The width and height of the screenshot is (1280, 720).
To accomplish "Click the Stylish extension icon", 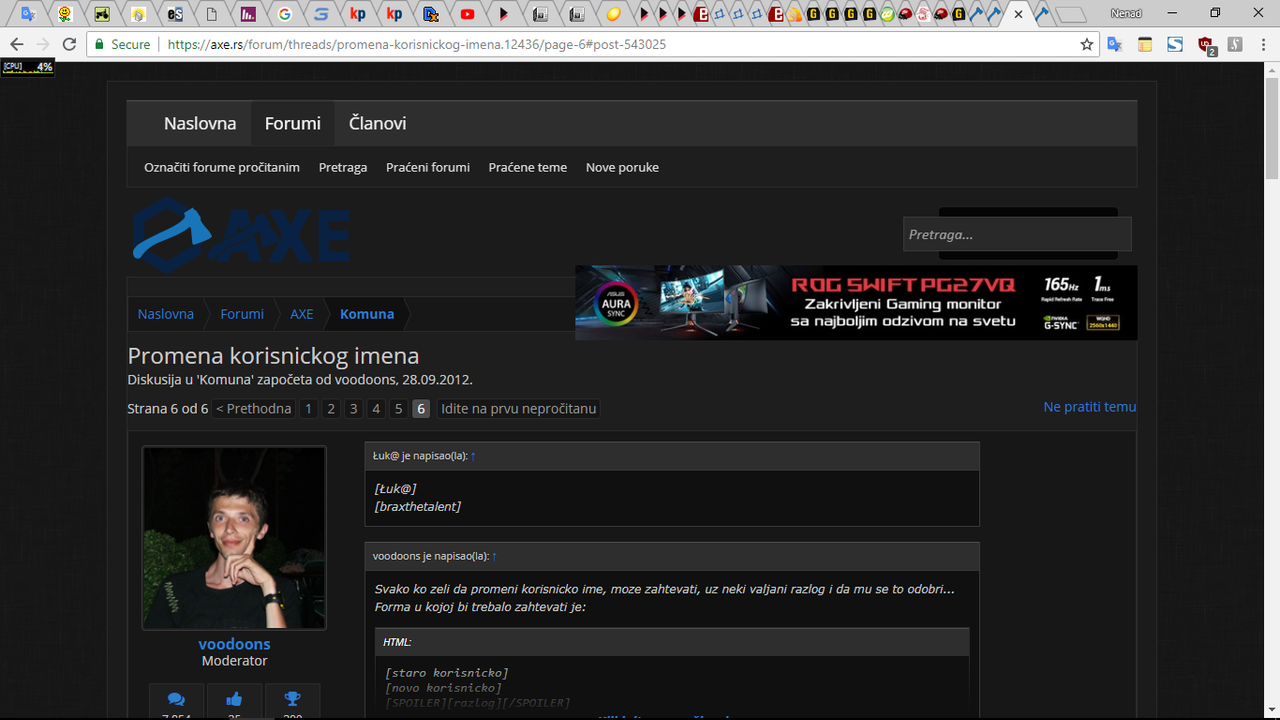I will [x=1174, y=44].
